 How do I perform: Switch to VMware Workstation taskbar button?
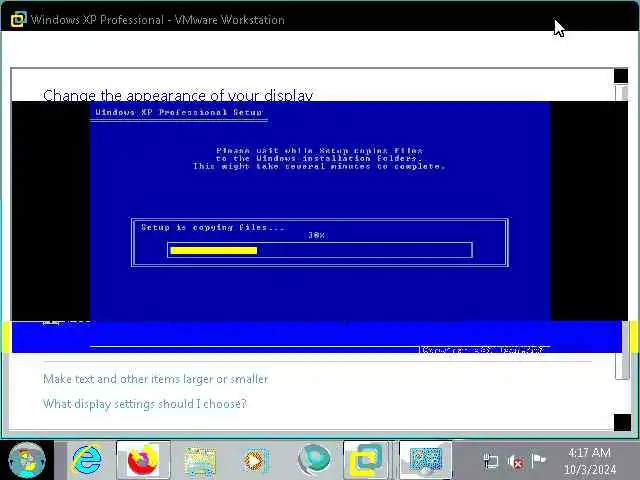pyautogui.click(x=366, y=460)
